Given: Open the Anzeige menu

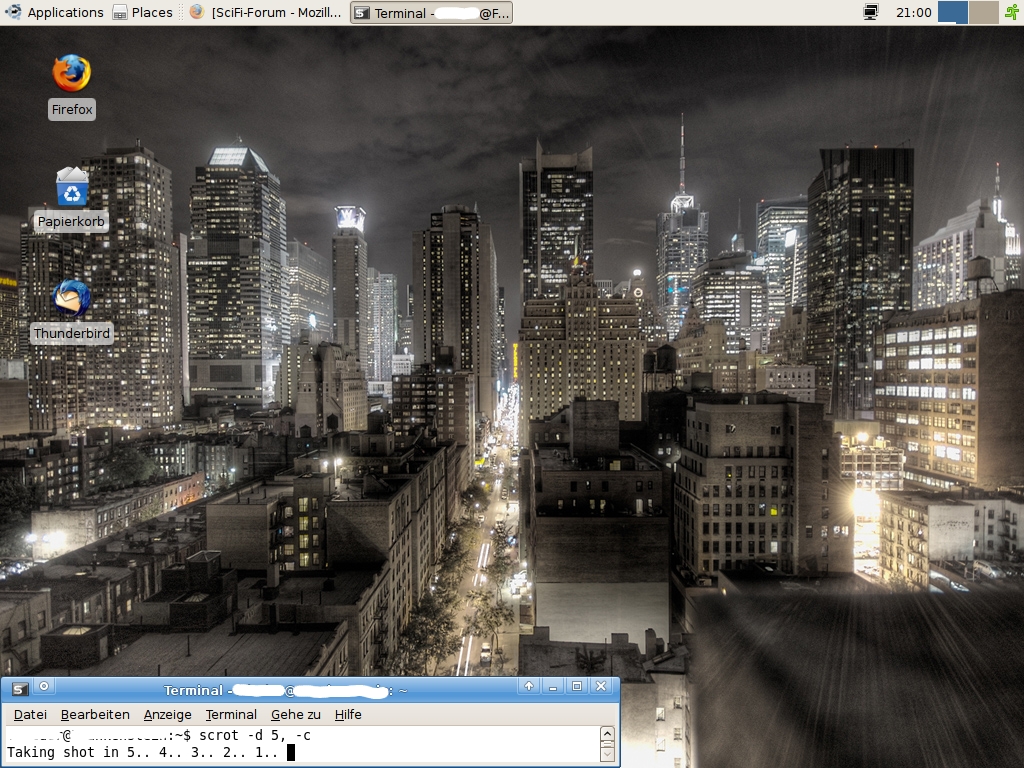Looking at the screenshot, I should (167, 714).
